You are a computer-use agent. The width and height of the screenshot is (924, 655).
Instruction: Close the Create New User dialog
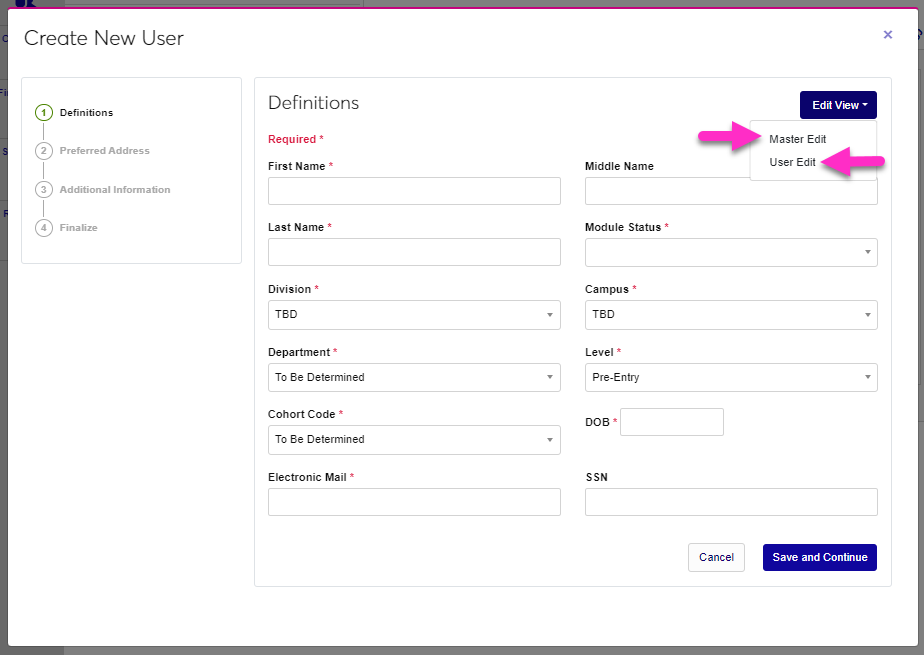[887, 35]
